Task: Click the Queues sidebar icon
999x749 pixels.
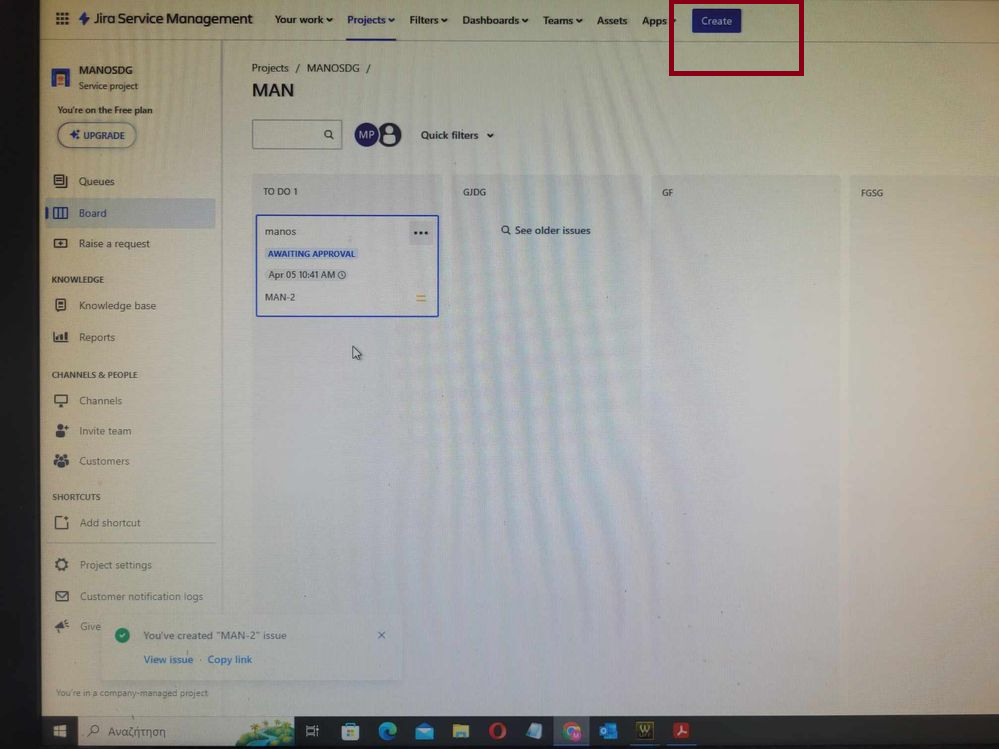Action: point(61,181)
